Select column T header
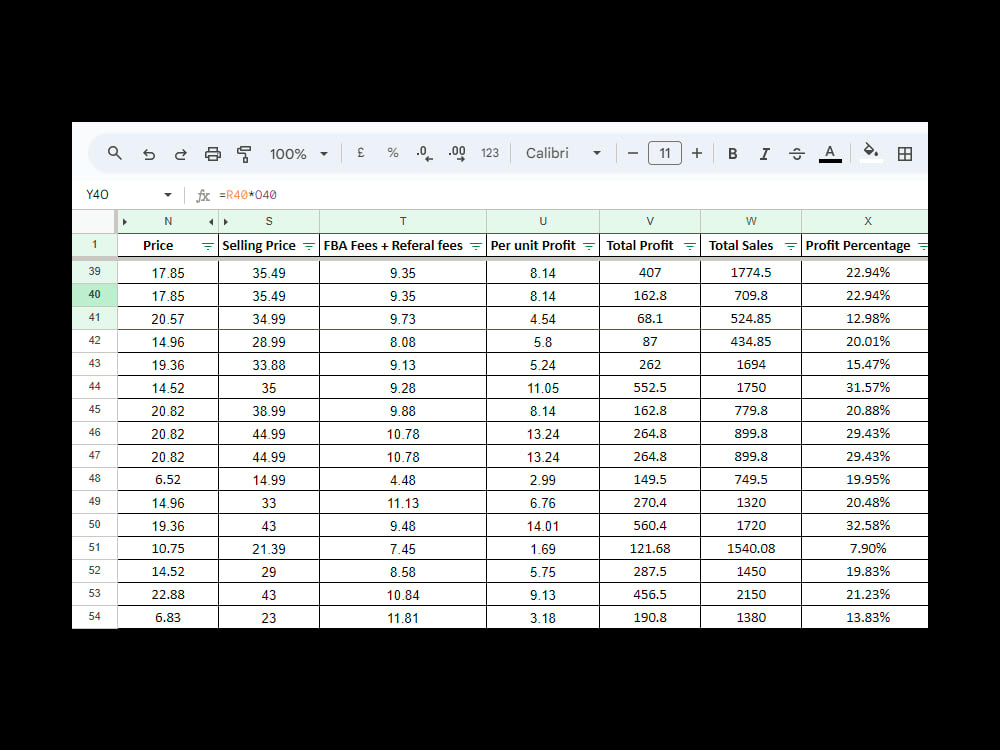This screenshot has width=1000, height=750. pyautogui.click(x=402, y=221)
